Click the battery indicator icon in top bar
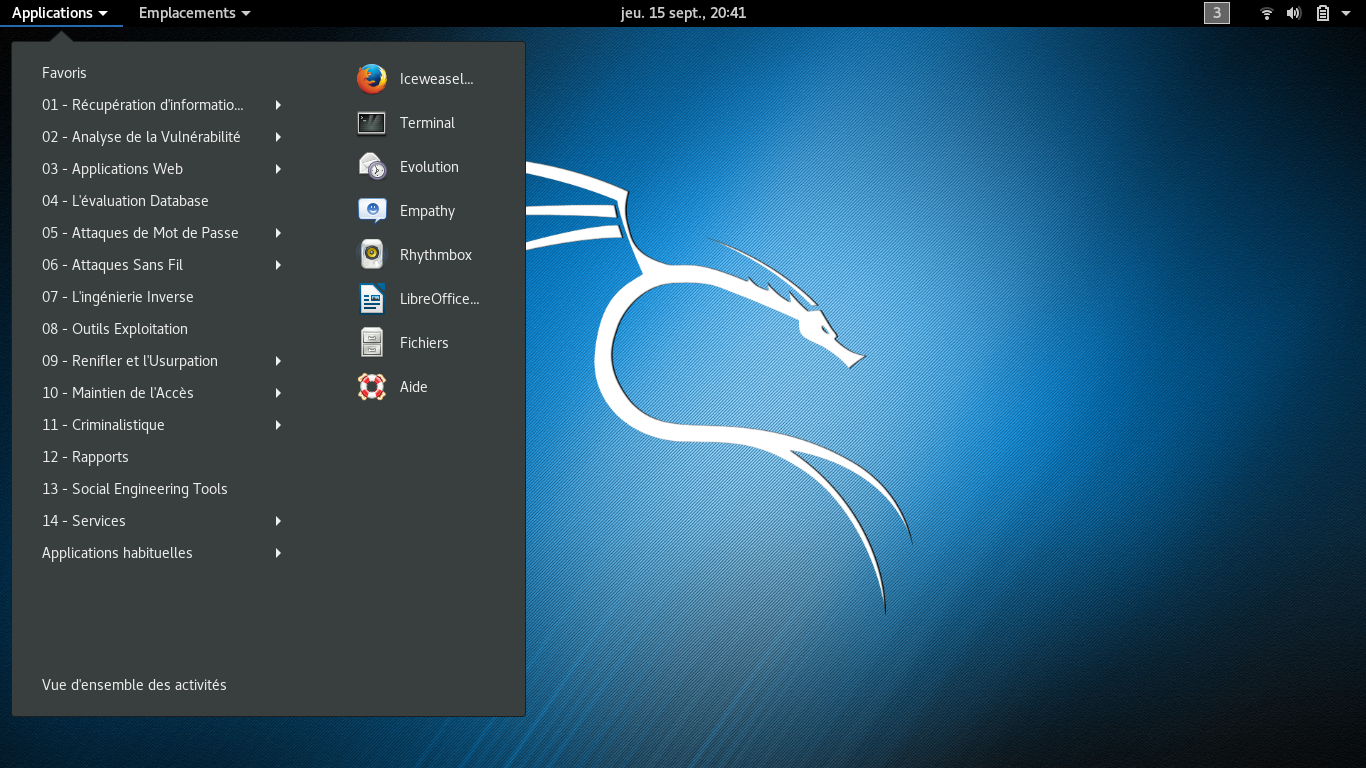 [1323, 13]
